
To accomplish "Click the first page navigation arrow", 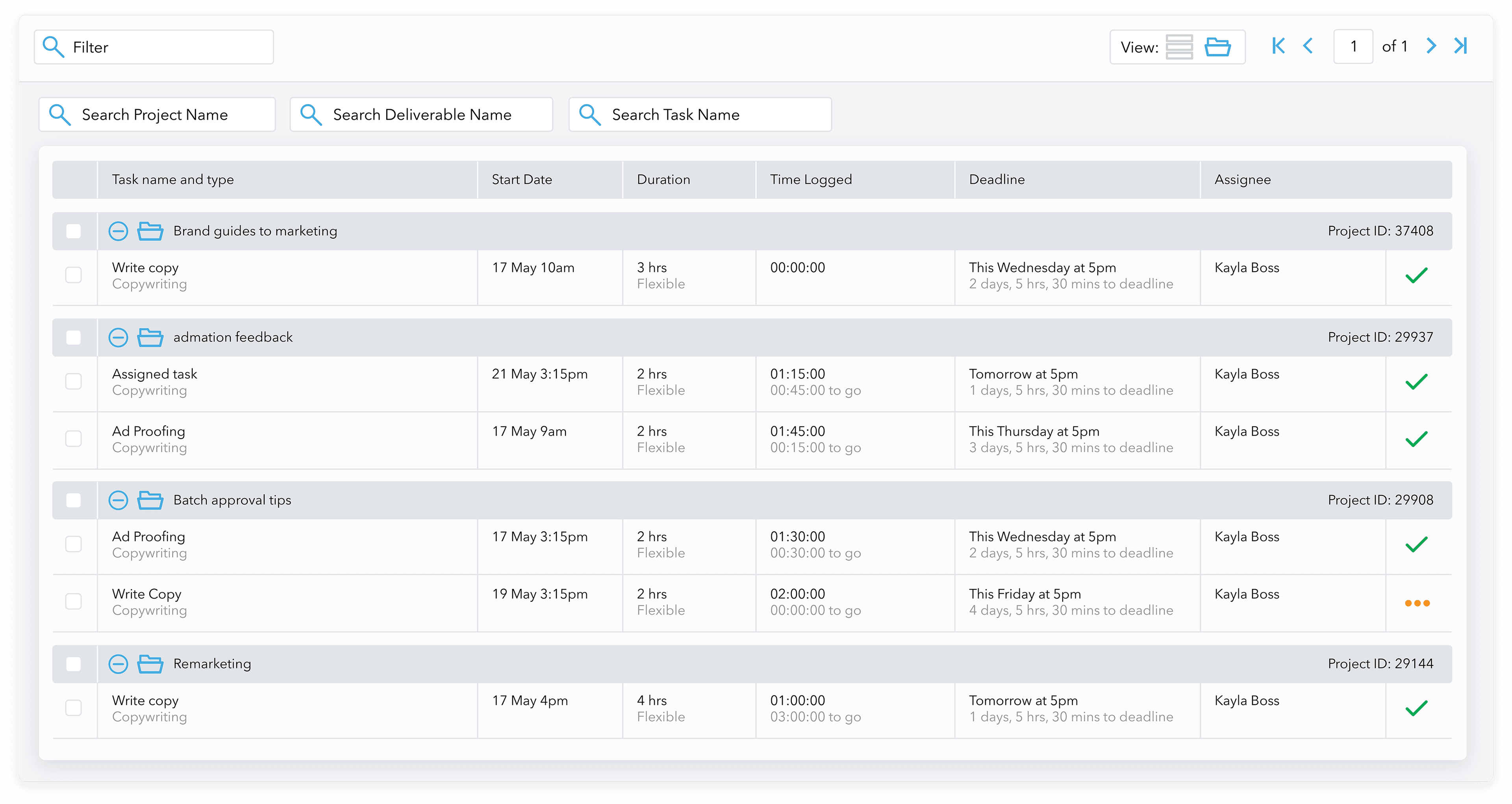I will click(1279, 46).
